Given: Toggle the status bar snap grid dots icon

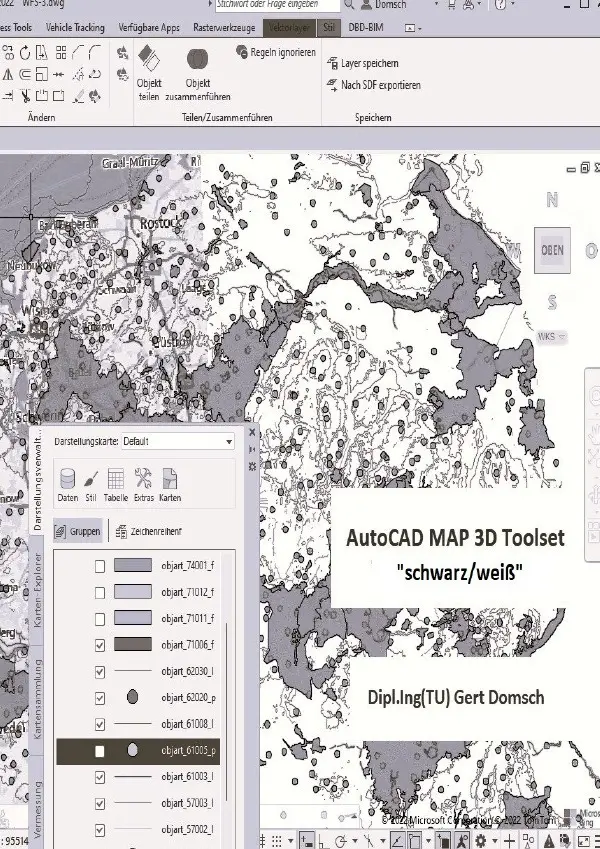Looking at the screenshot, I should (277, 841).
